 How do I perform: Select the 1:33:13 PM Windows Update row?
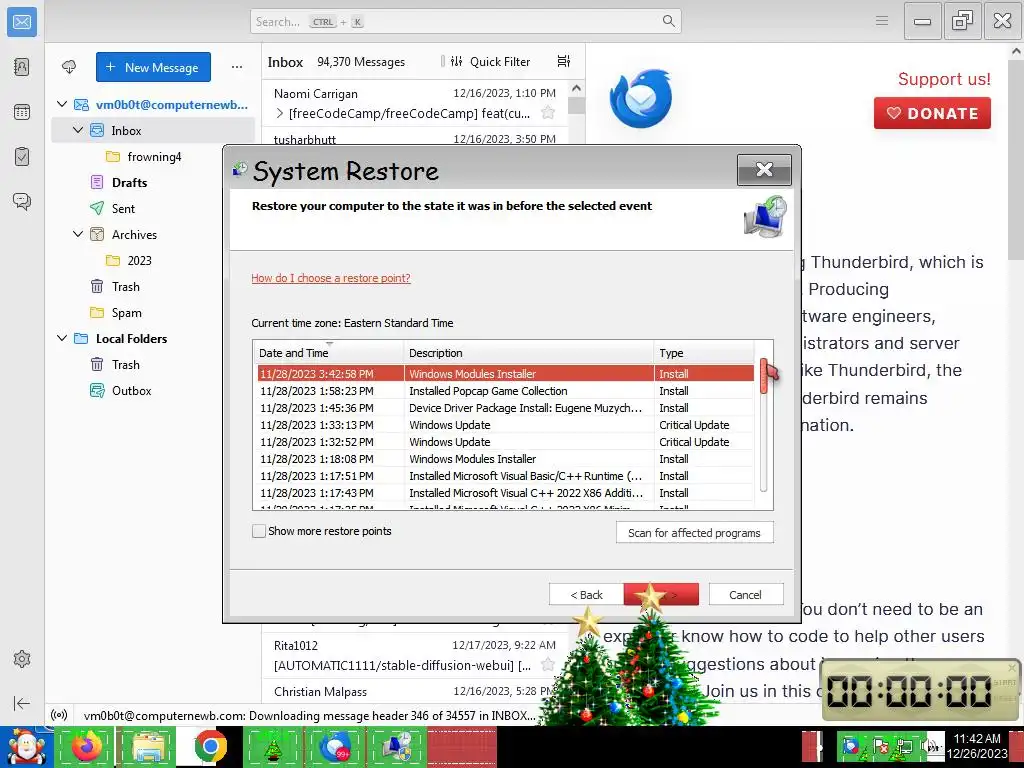point(506,424)
